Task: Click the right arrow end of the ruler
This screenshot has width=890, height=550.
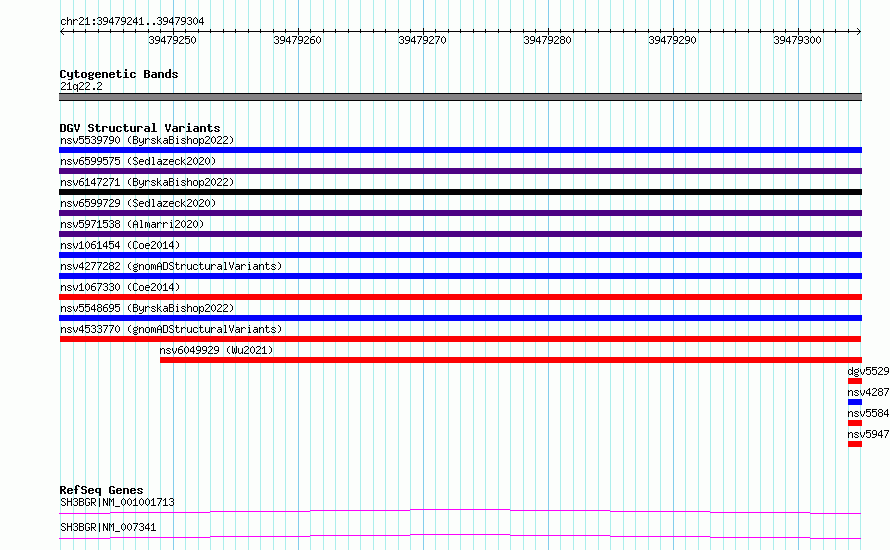Action: (x=859, y=31)
